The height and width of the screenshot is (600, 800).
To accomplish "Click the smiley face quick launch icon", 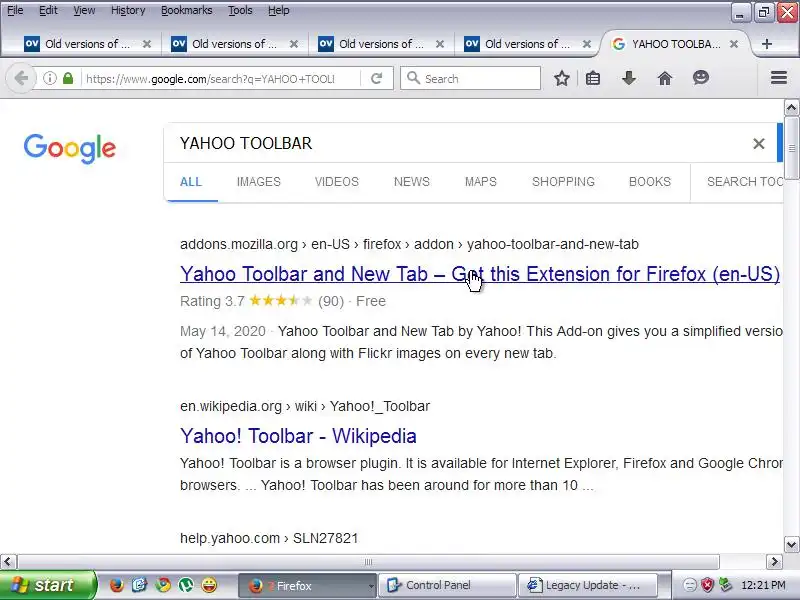I will (x=209, y=585).
